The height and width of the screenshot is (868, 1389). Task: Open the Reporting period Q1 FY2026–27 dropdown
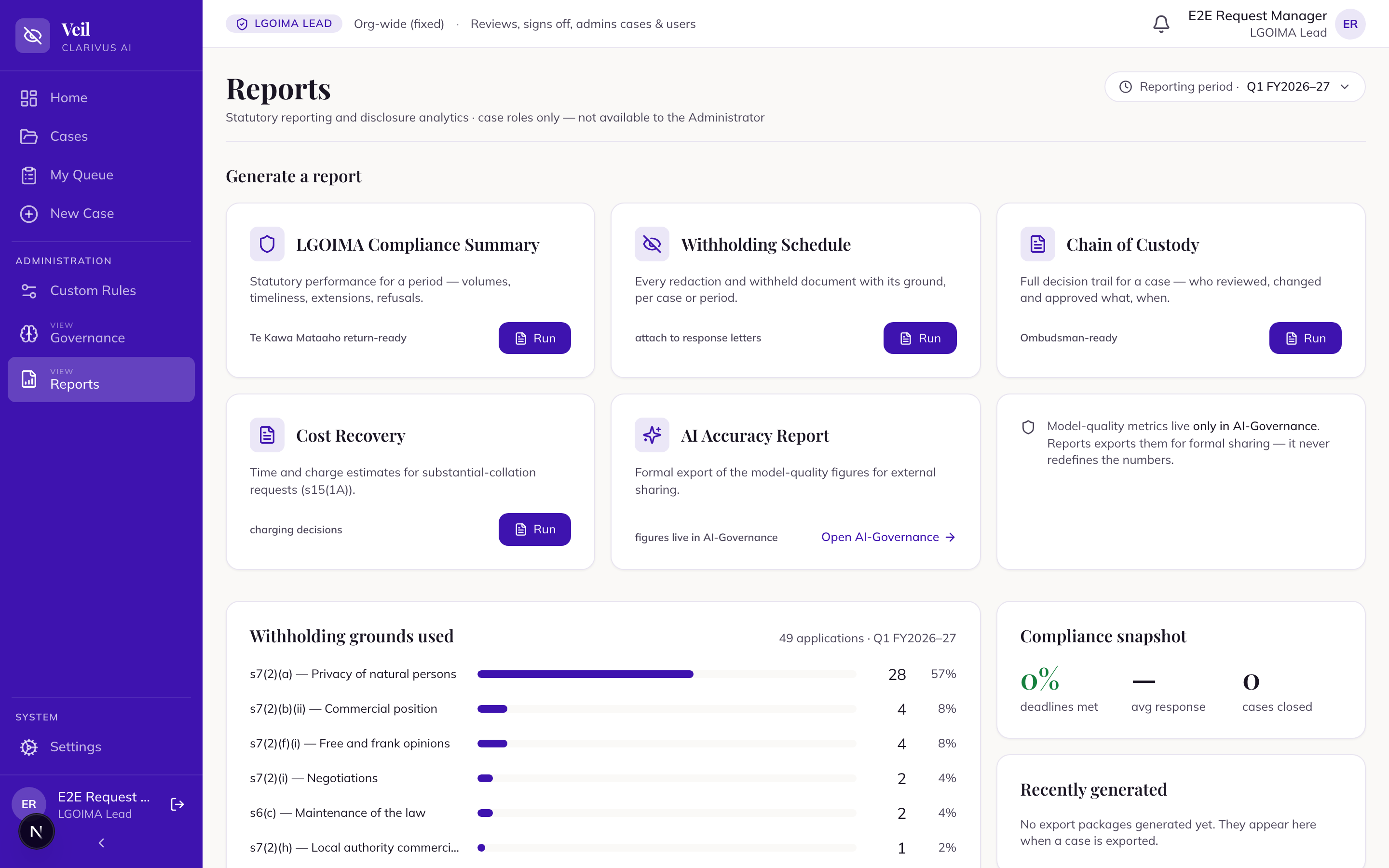point(1235,87)
